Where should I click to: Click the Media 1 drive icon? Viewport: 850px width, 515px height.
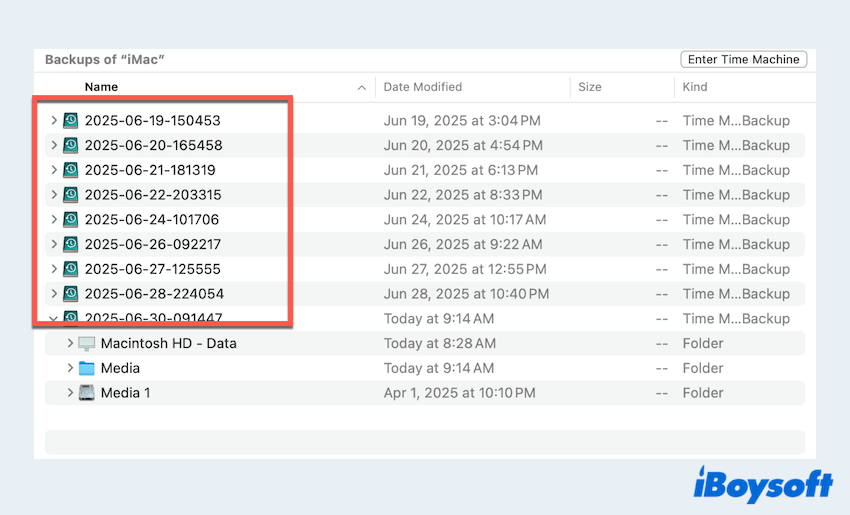(x=87, y=393)
